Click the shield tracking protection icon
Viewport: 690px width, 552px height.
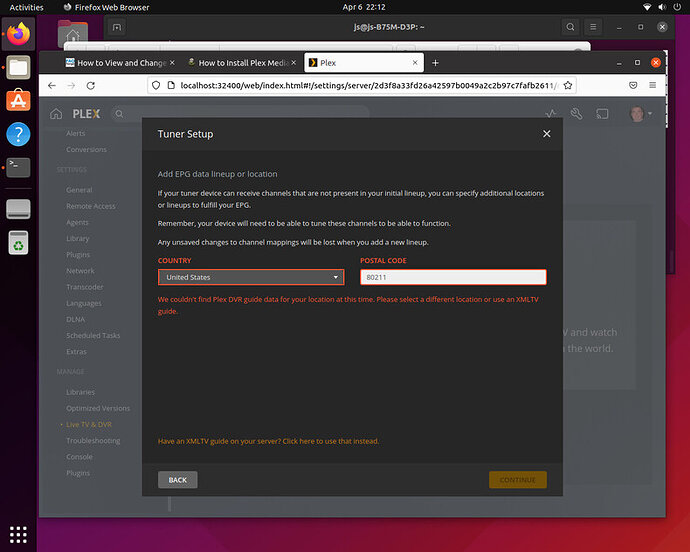pyautogui.click(x=156, y=85)
